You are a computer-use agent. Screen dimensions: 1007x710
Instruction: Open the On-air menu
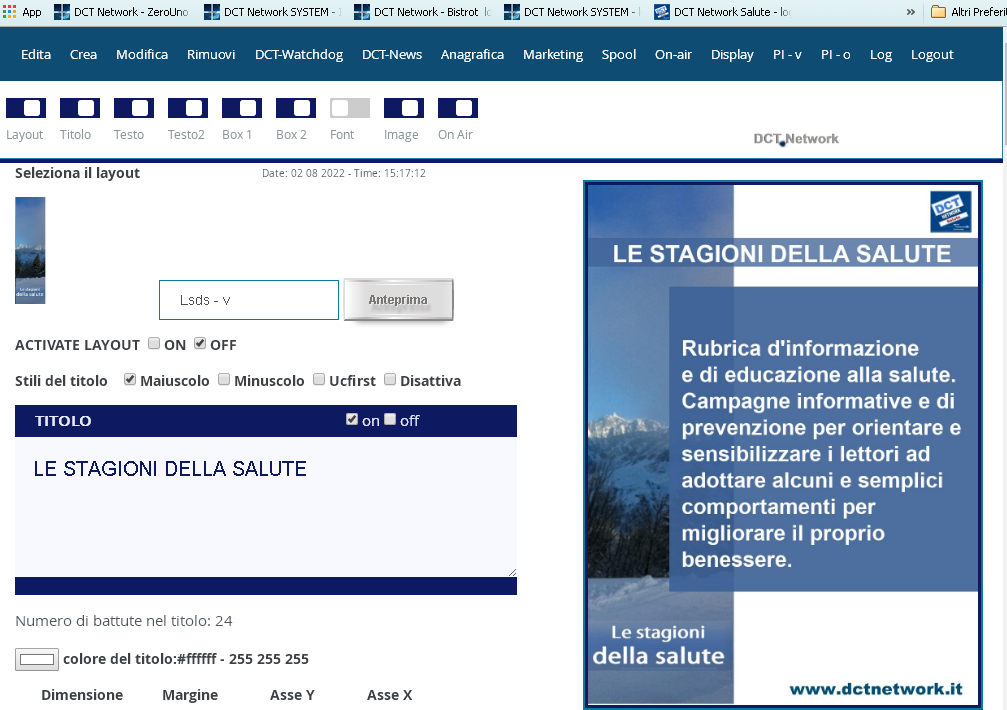coord(673,55)
